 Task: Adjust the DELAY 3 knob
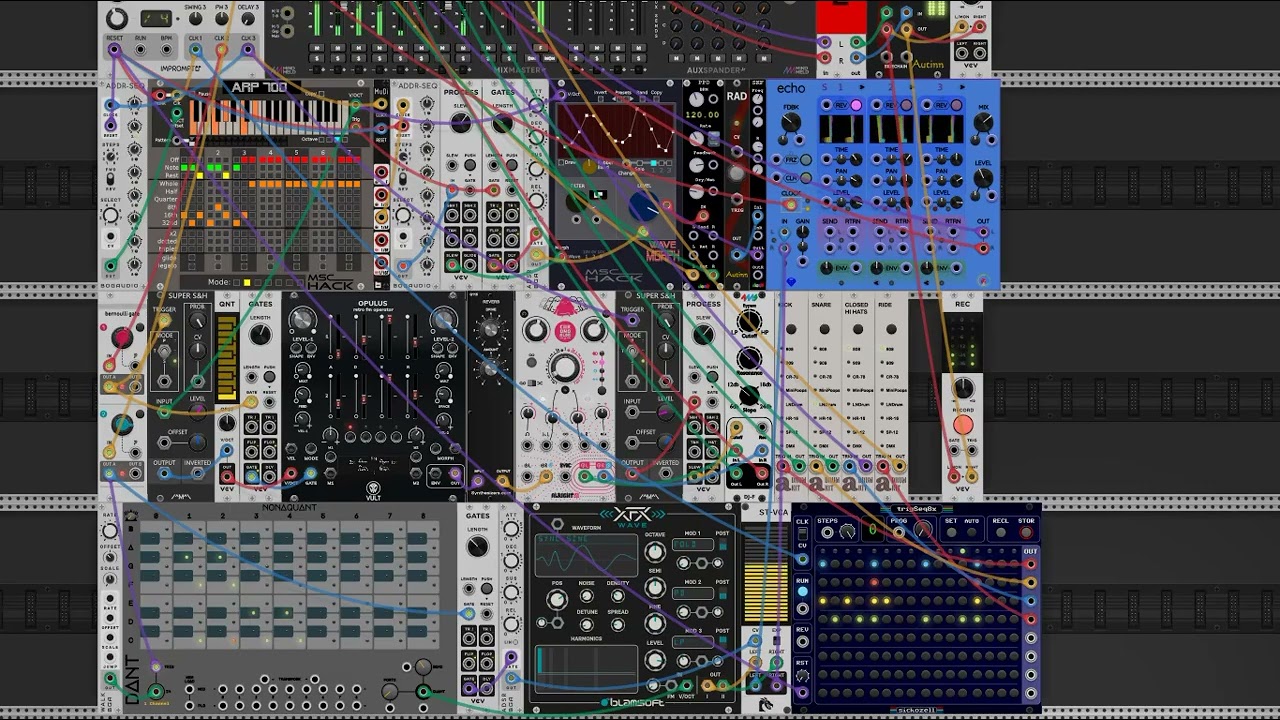point(248,21)
